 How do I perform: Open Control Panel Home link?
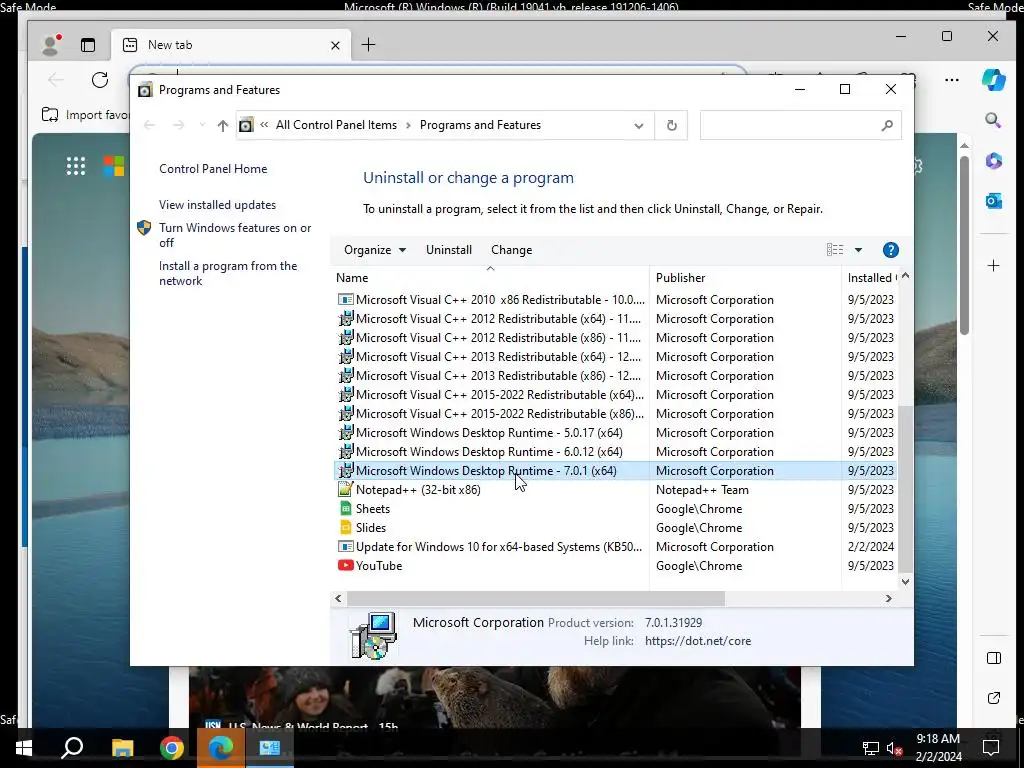[213, 169]
